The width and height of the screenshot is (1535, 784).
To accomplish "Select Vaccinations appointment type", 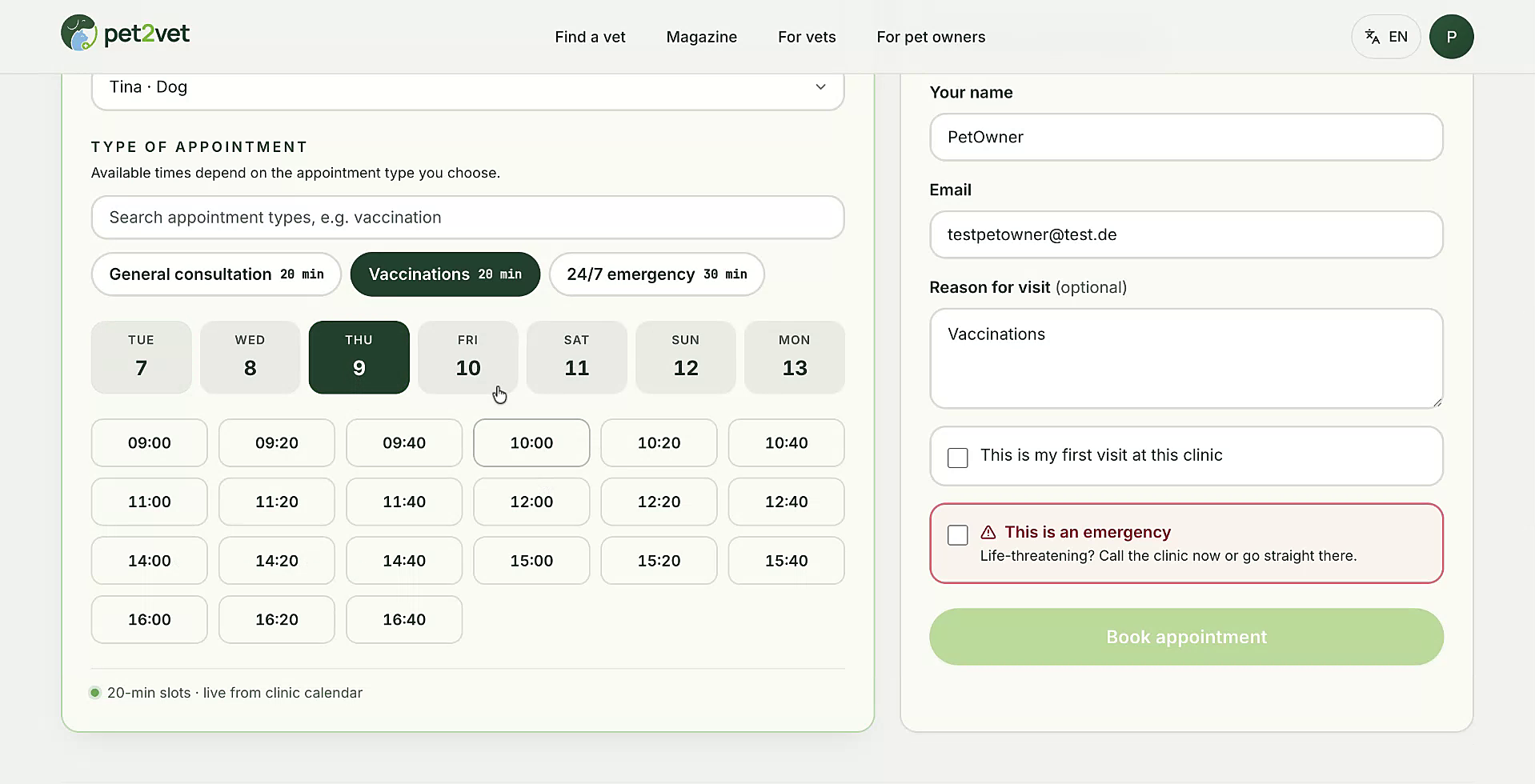I will (445, 274).
